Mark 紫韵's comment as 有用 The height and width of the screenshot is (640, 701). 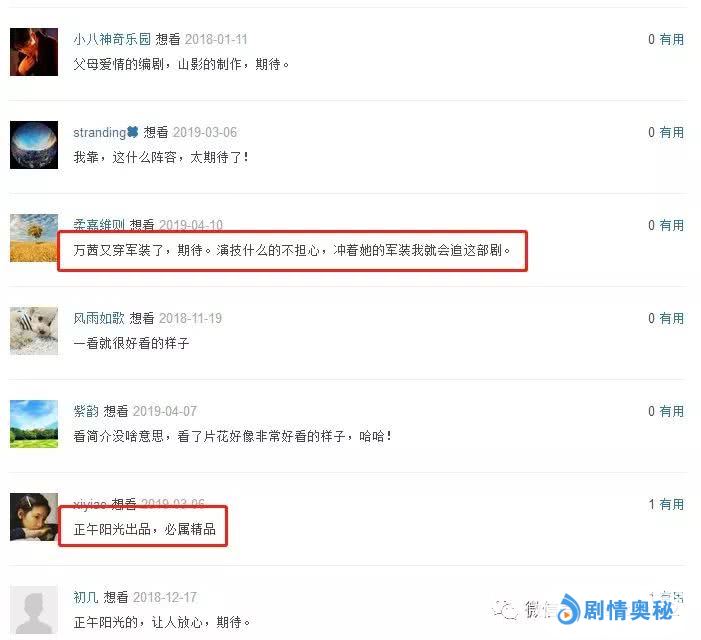pyautogui.click(x=671, y=411)
